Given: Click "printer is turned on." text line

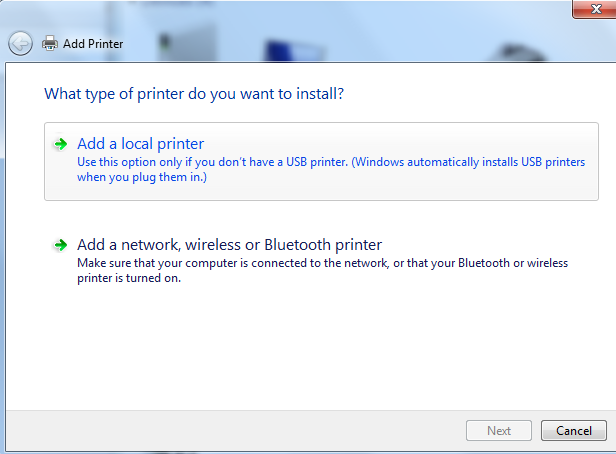Looking at the screenshot, I should (128, 277).
